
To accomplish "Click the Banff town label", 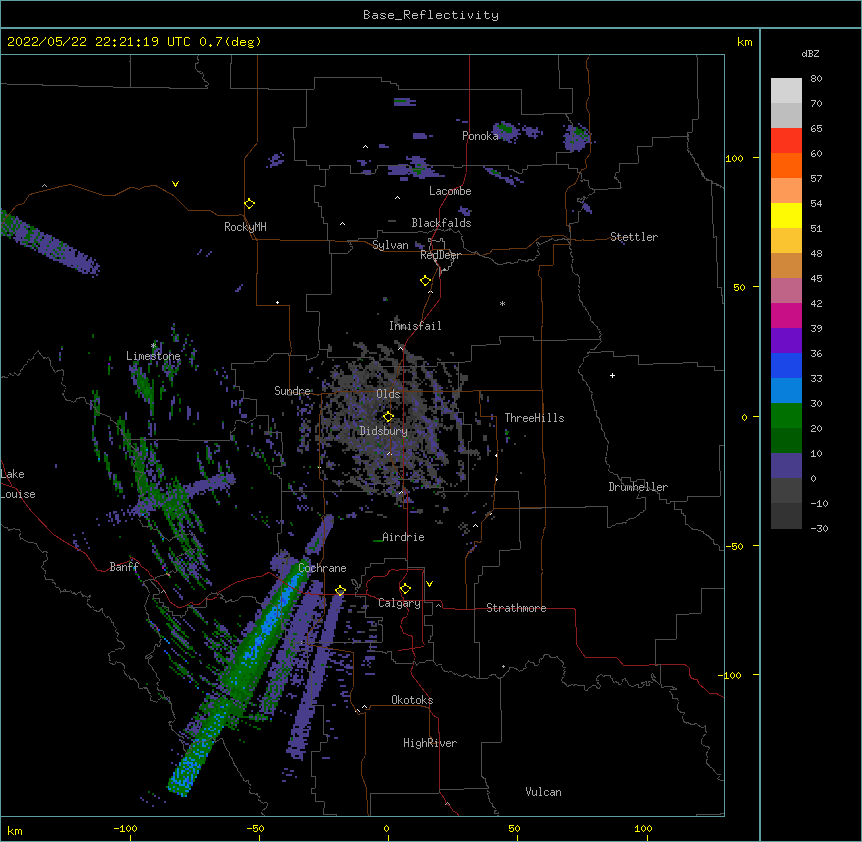I will click(124, 567).
